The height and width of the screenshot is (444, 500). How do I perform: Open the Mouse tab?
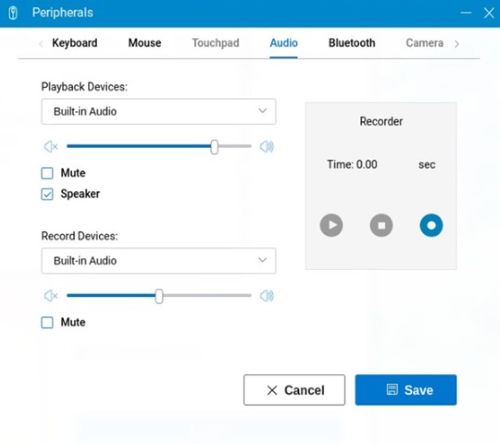pos(145,43)
